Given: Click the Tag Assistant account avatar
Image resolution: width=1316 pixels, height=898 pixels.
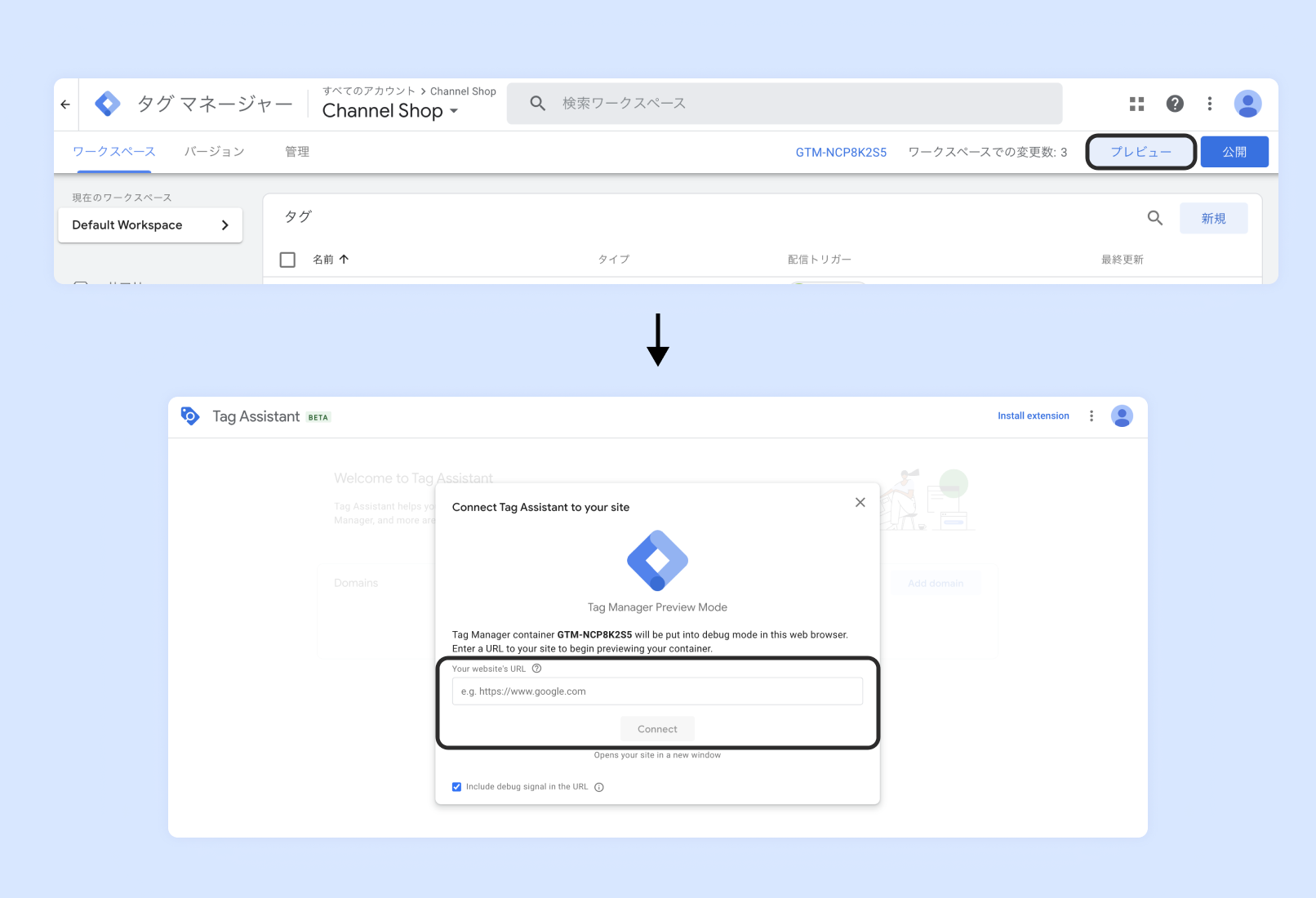Looking at the screenshot, I should [x=1122, y=416].
